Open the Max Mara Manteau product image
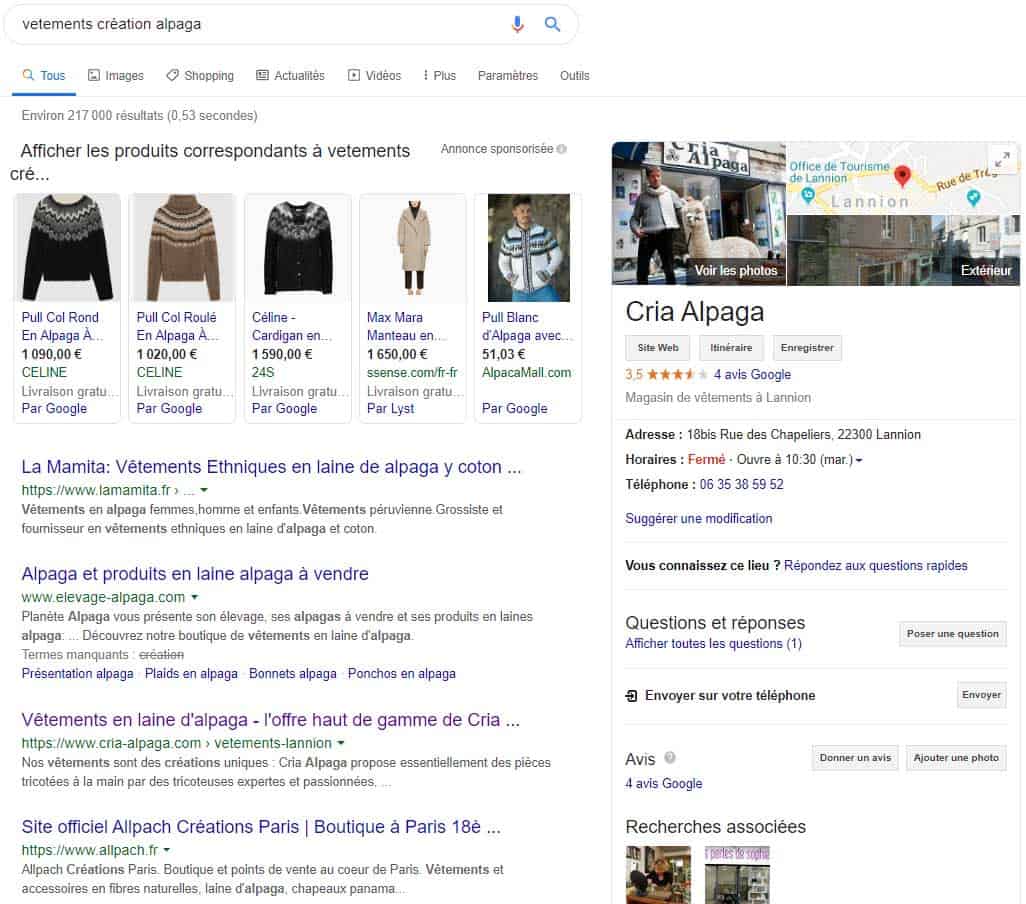The width and height of the screenshot is (1026, 904). tap(413, 247)
